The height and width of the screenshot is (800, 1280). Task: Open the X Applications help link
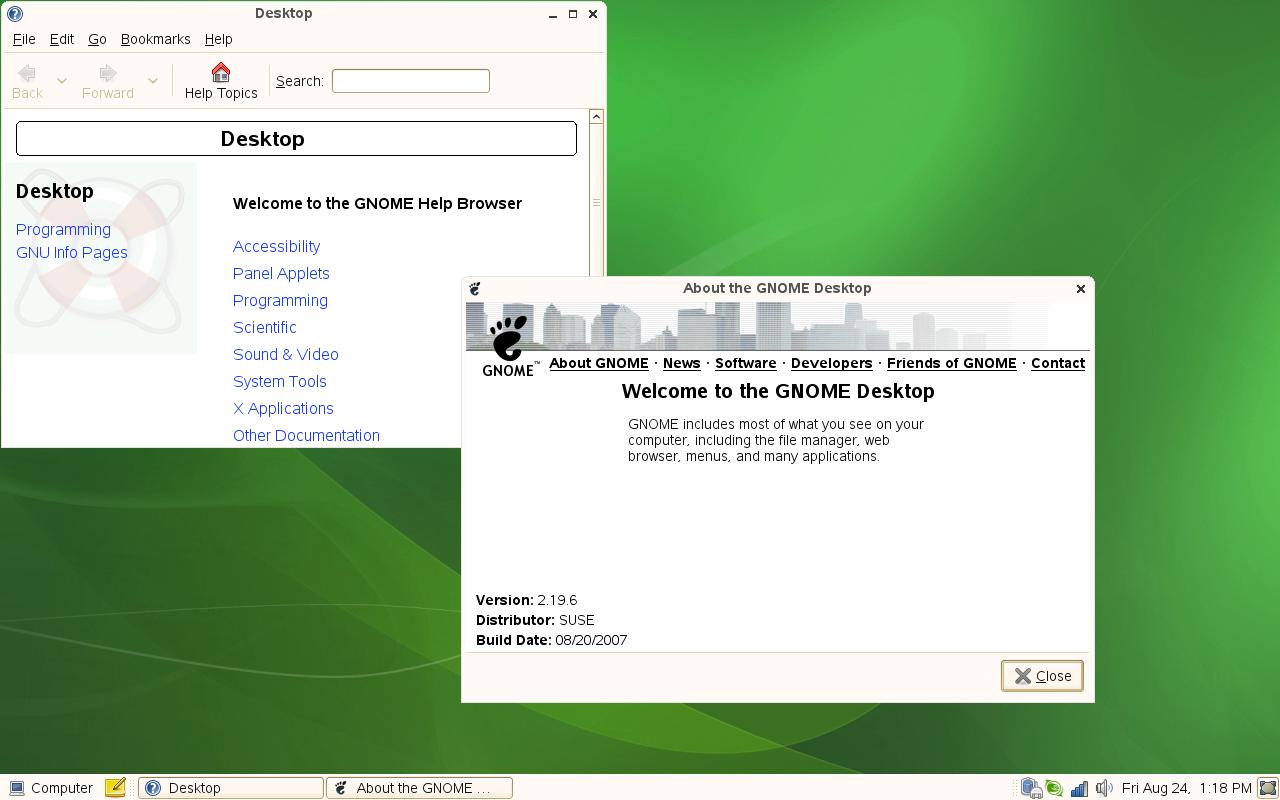click(x=283, y=408)
